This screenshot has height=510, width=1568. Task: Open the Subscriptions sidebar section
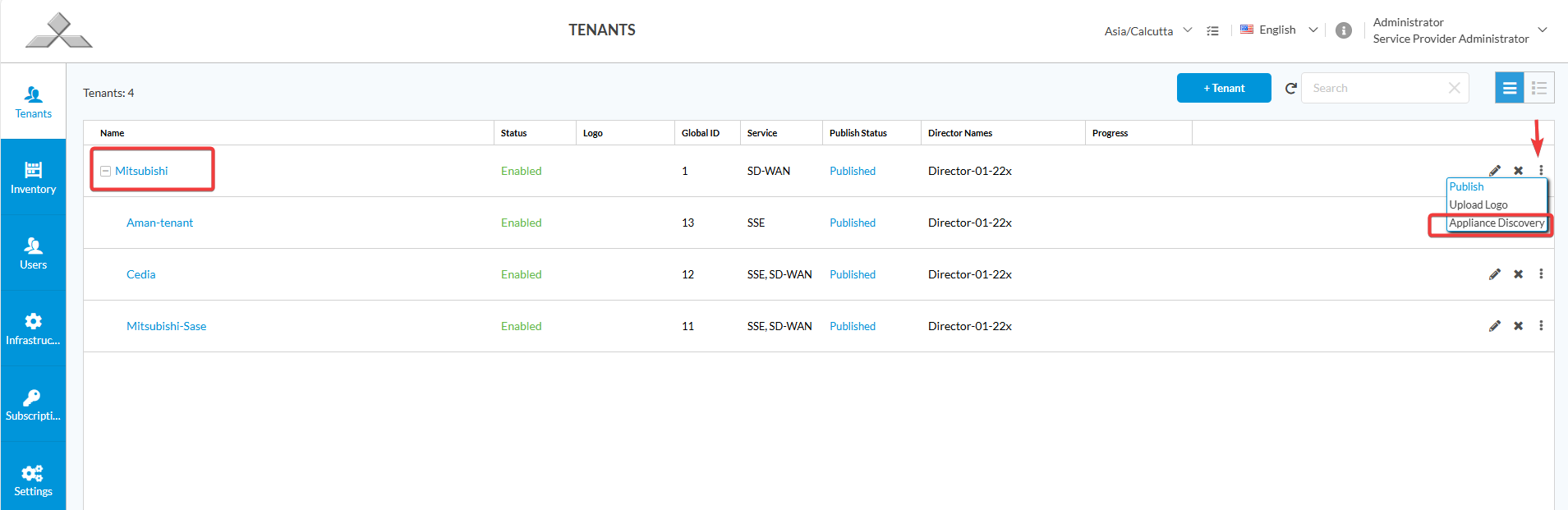click(34, 404)
